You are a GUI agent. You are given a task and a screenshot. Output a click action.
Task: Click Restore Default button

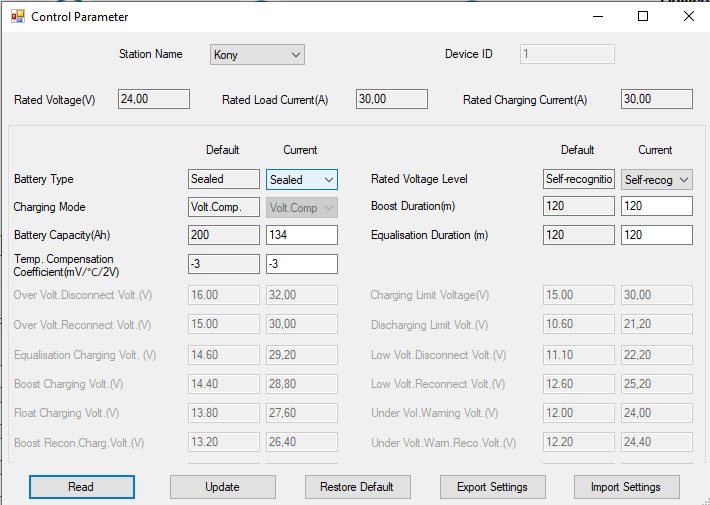tap(357, 487)
